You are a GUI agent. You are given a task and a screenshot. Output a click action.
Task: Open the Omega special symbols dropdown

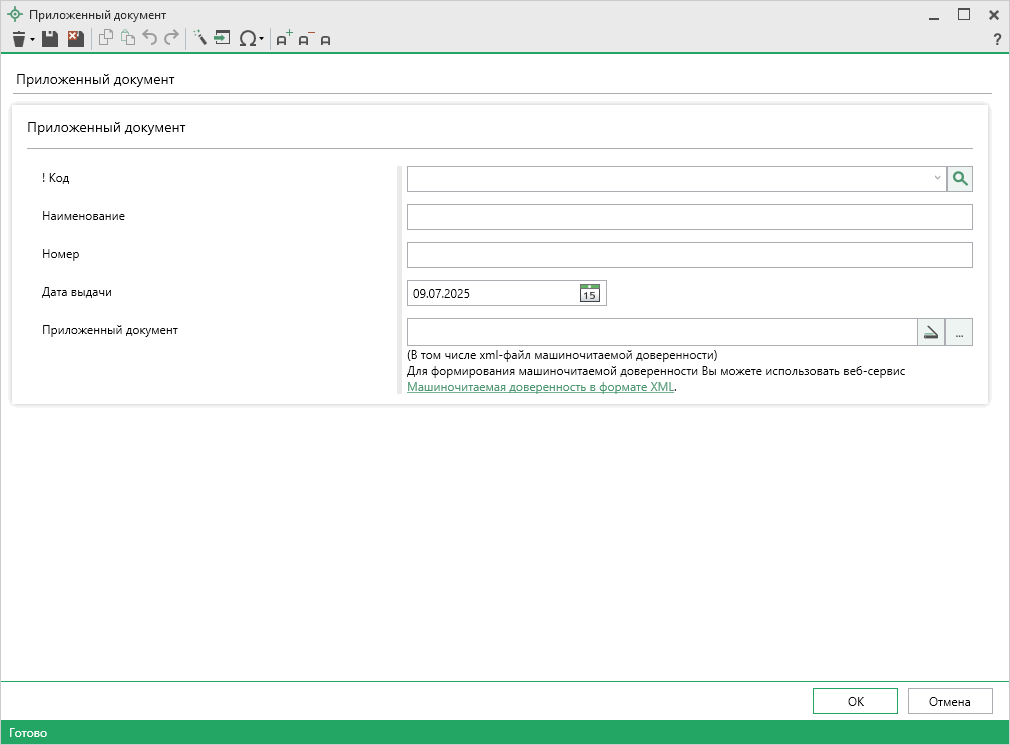[249, 39]
